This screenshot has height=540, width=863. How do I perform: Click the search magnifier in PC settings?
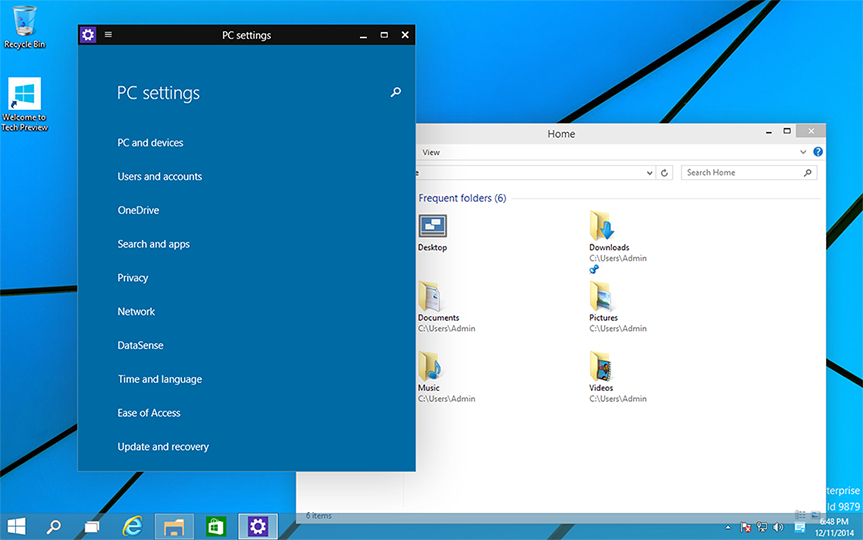click(396, 93)
